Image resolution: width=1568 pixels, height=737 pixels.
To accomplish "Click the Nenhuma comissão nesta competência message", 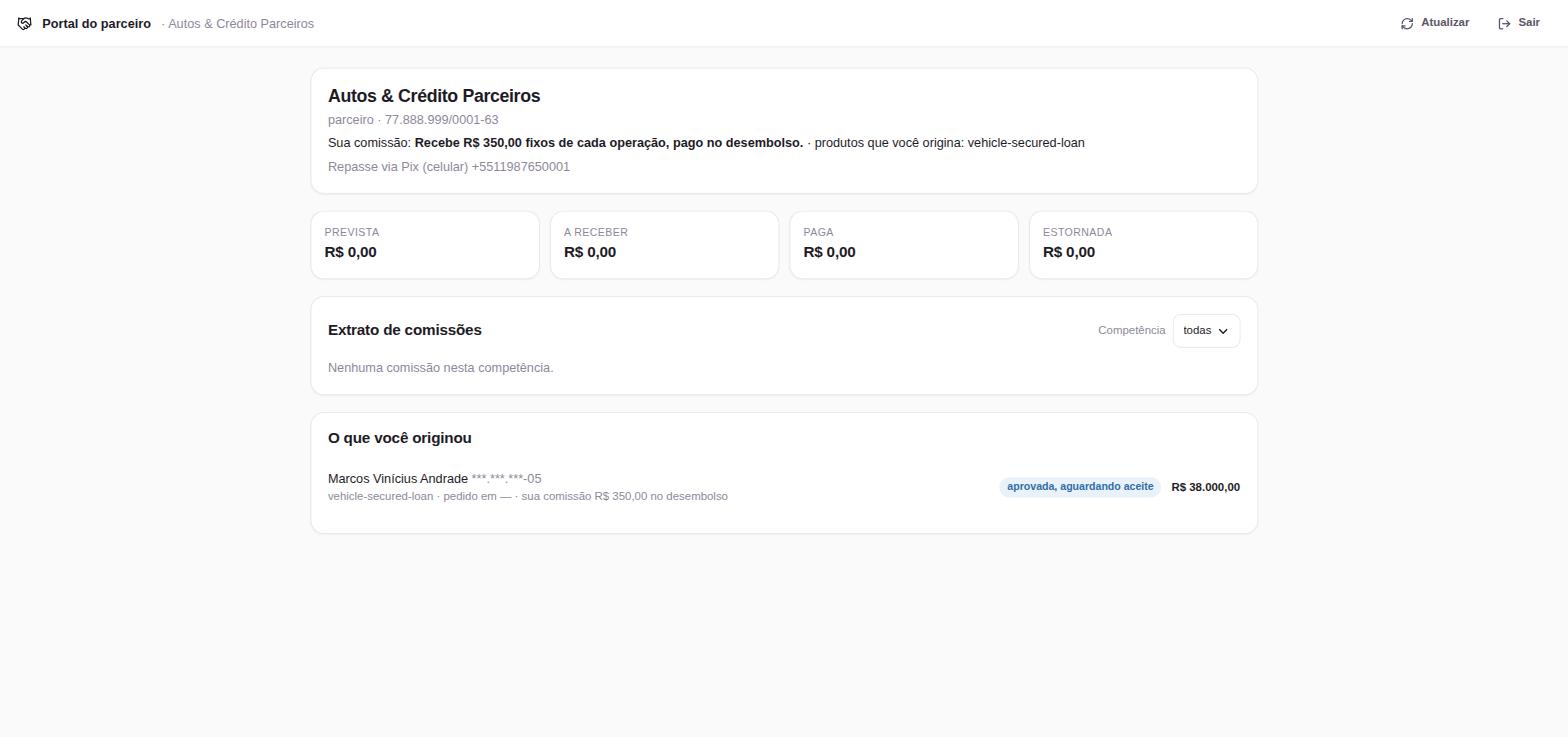I will (441, 368).
